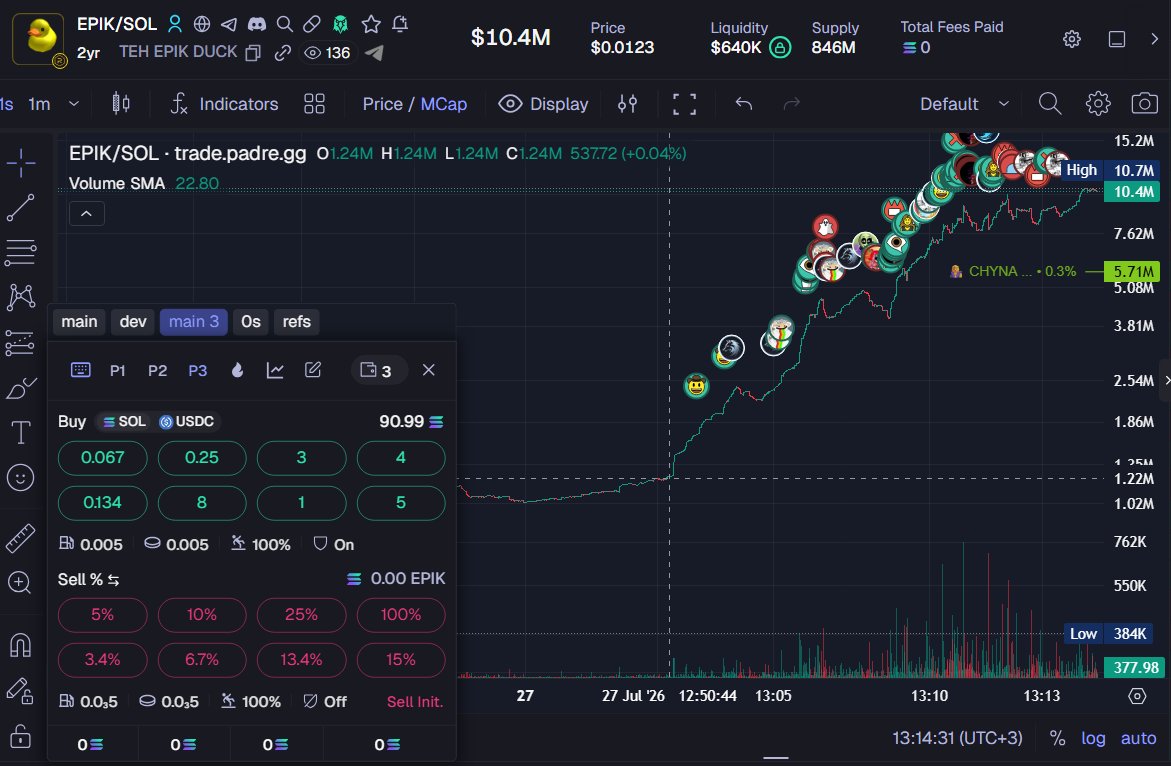Set a price alert with bell icon
Image resolution: width=1171 pixels, height=766 pixels.
tap(400, 24)
